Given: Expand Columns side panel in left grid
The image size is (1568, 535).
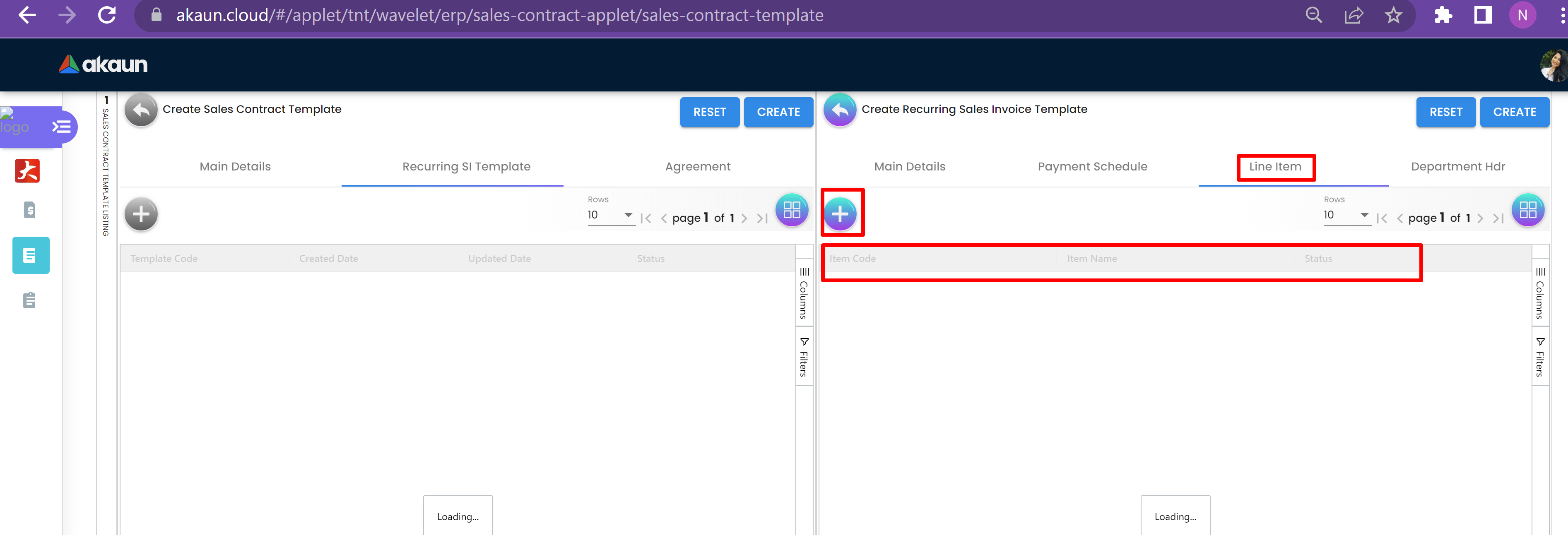Looking at the screenshot, I should coord(804,294).
